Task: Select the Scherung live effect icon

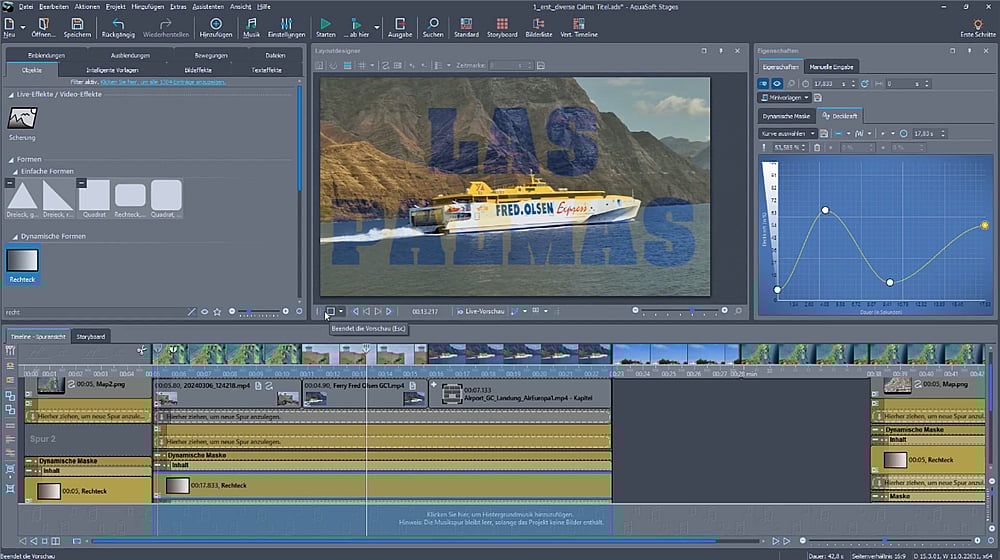Action: pos(22,118)
